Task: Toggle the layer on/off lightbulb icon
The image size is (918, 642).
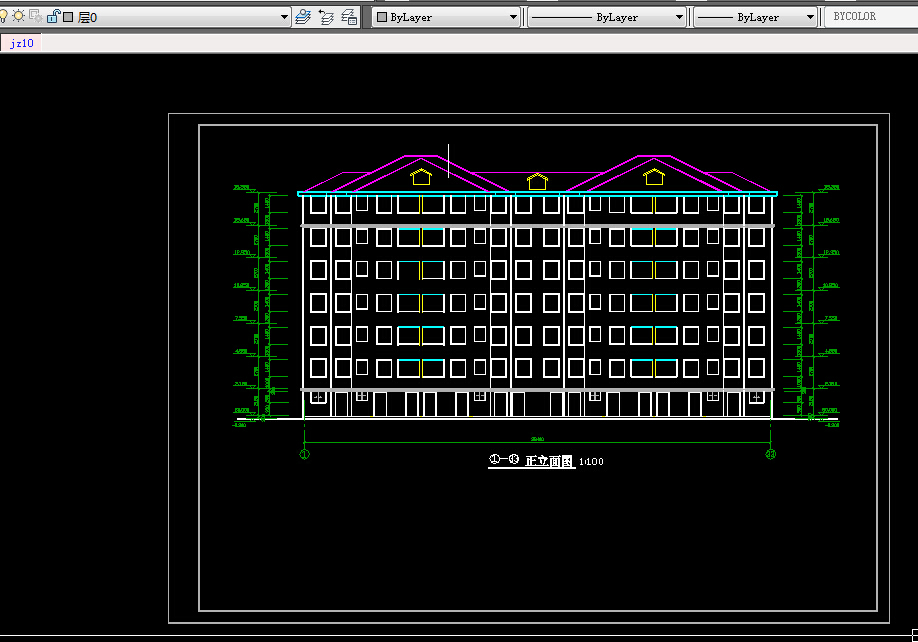Action: coord(3,16)
